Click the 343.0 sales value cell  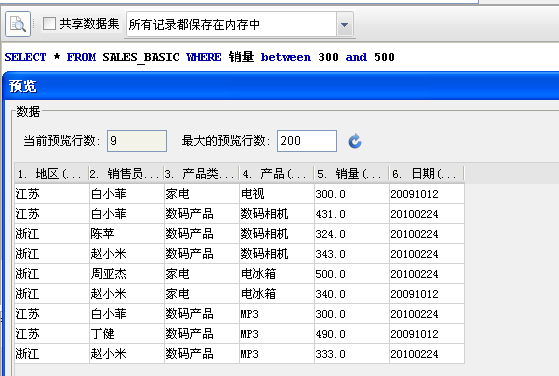click(352, 254)
